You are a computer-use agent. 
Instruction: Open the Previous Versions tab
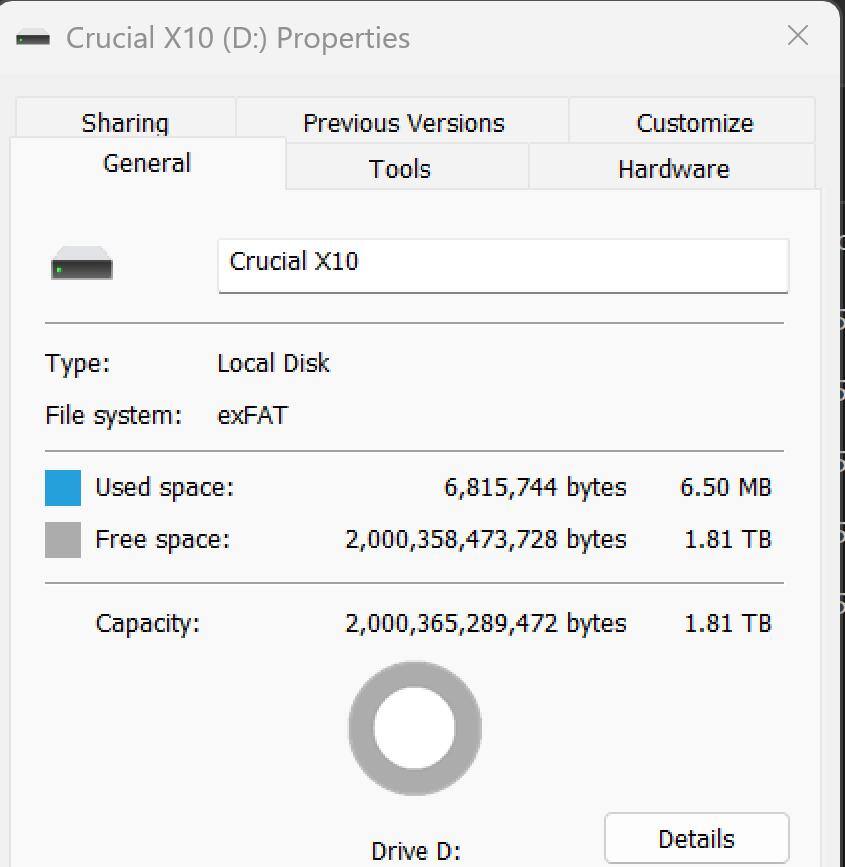pyautogui.click(x=403, y=122)
